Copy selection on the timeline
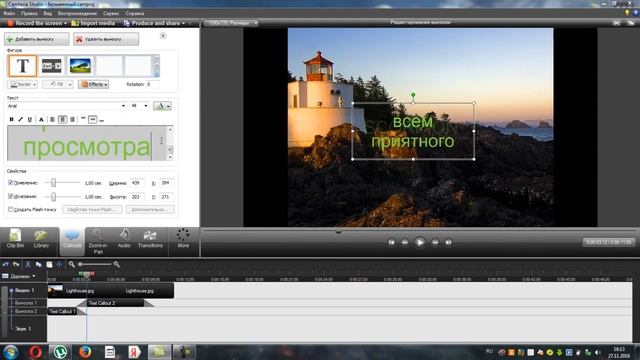 (38, 264)
